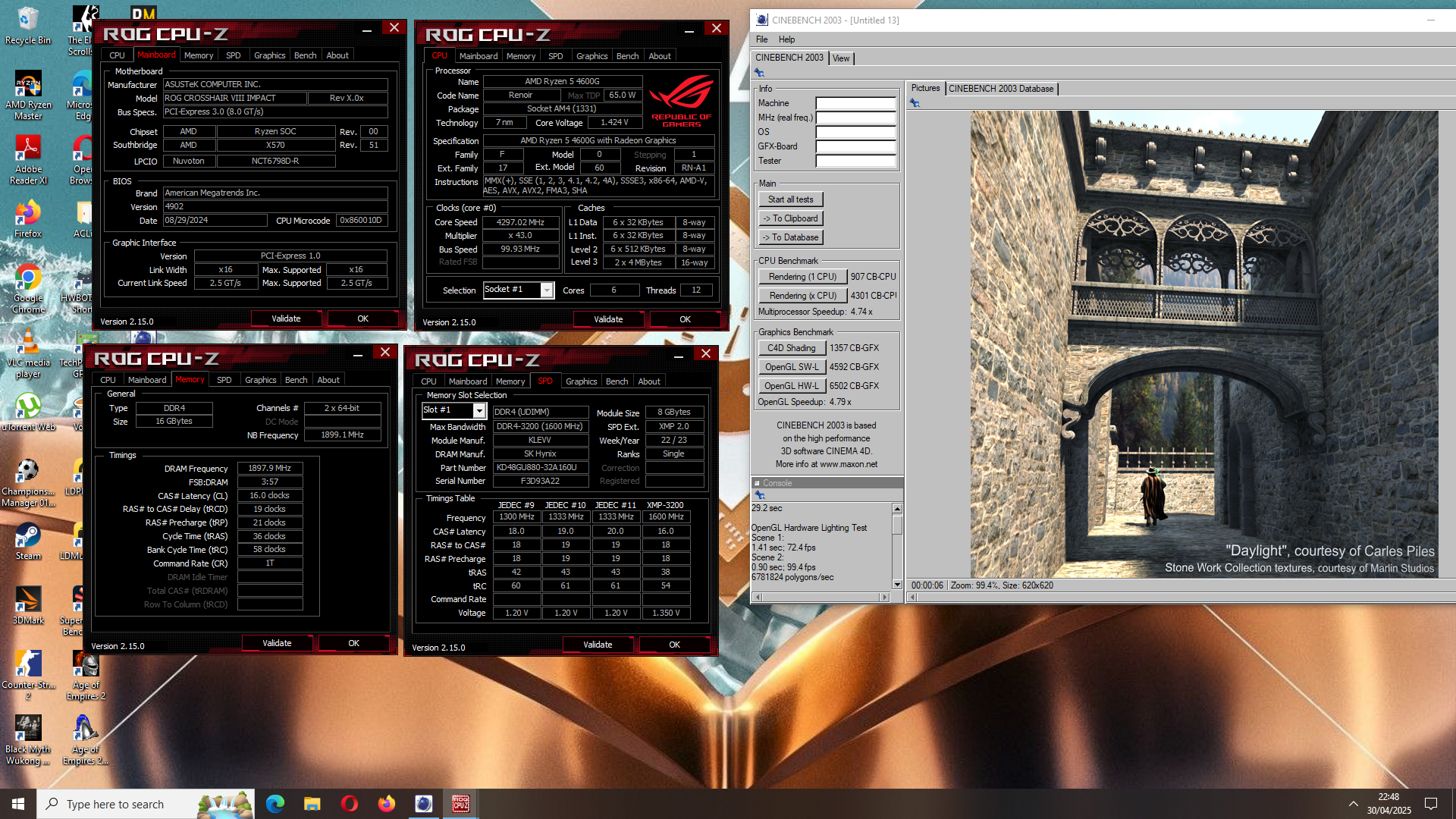
Task: Open the Help menu in CINEBENCH
Action: (x=786, y=39)
